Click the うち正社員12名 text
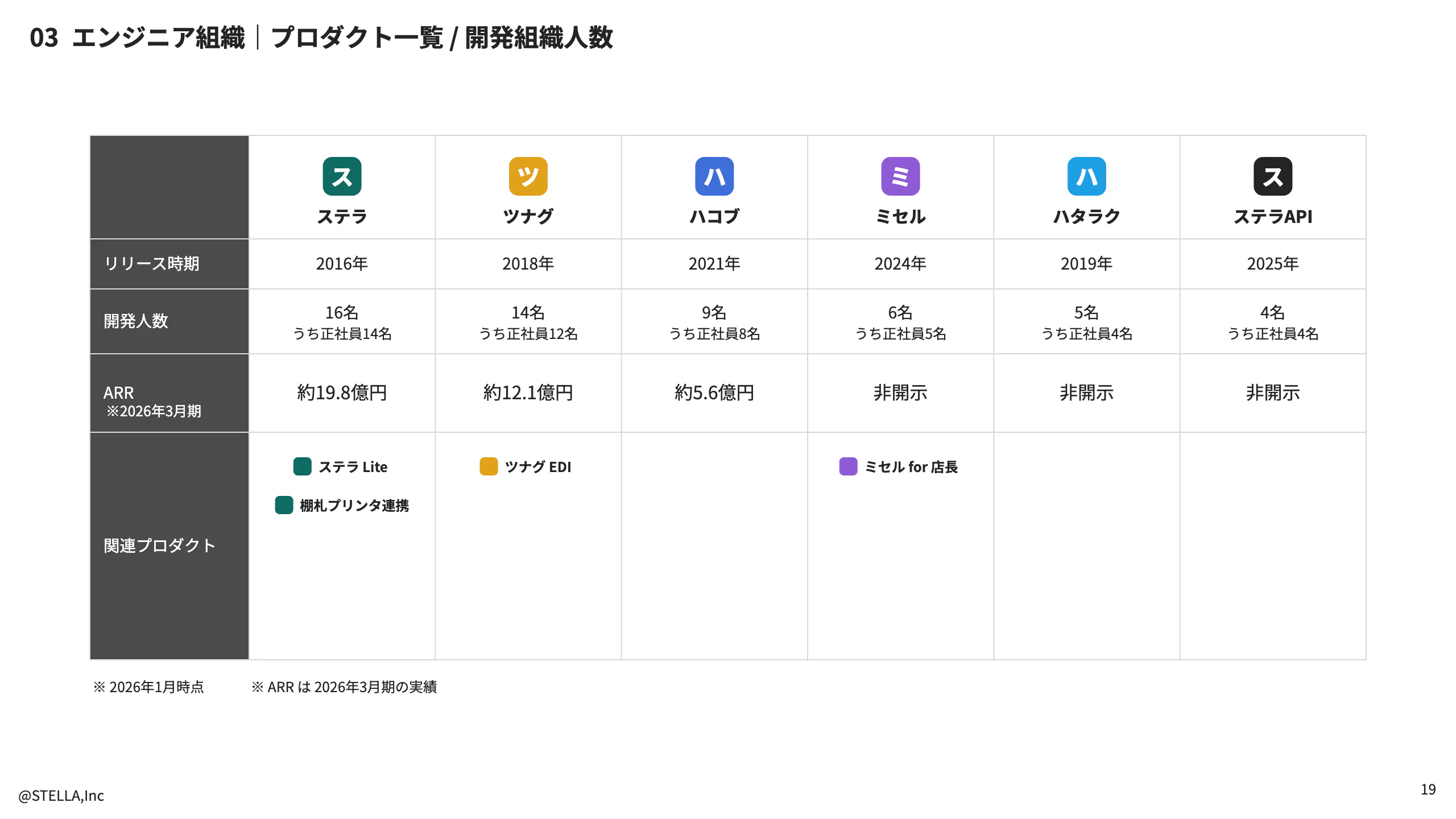The image size is (1456, 819). click(x=528, y=334)
